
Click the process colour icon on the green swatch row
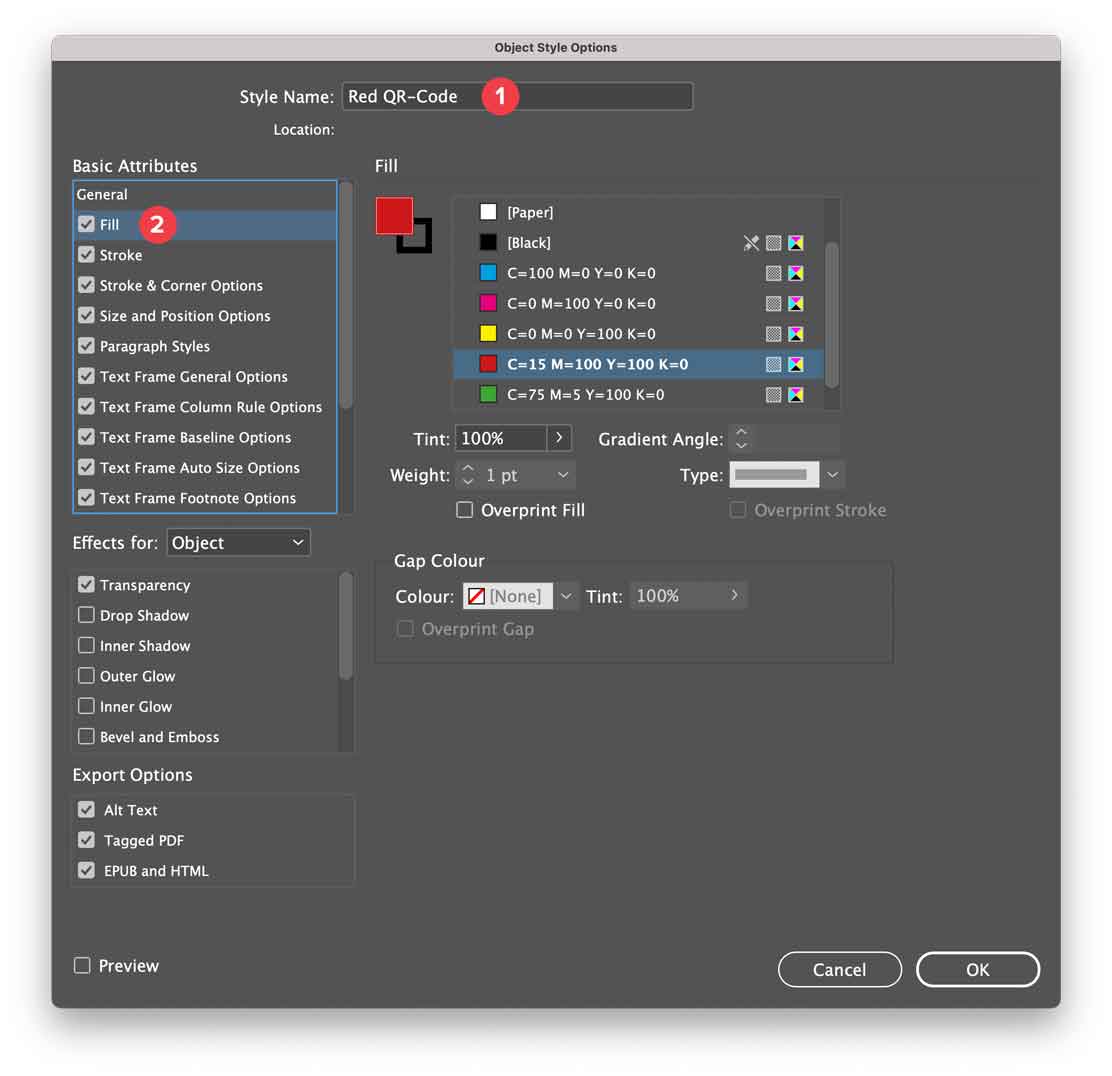tap(774, 395)
